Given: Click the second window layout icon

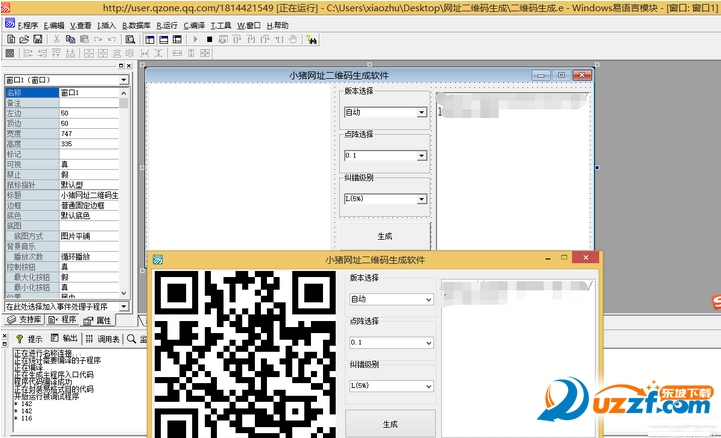Looking at the screenshot, I should [x=164, y=40].
